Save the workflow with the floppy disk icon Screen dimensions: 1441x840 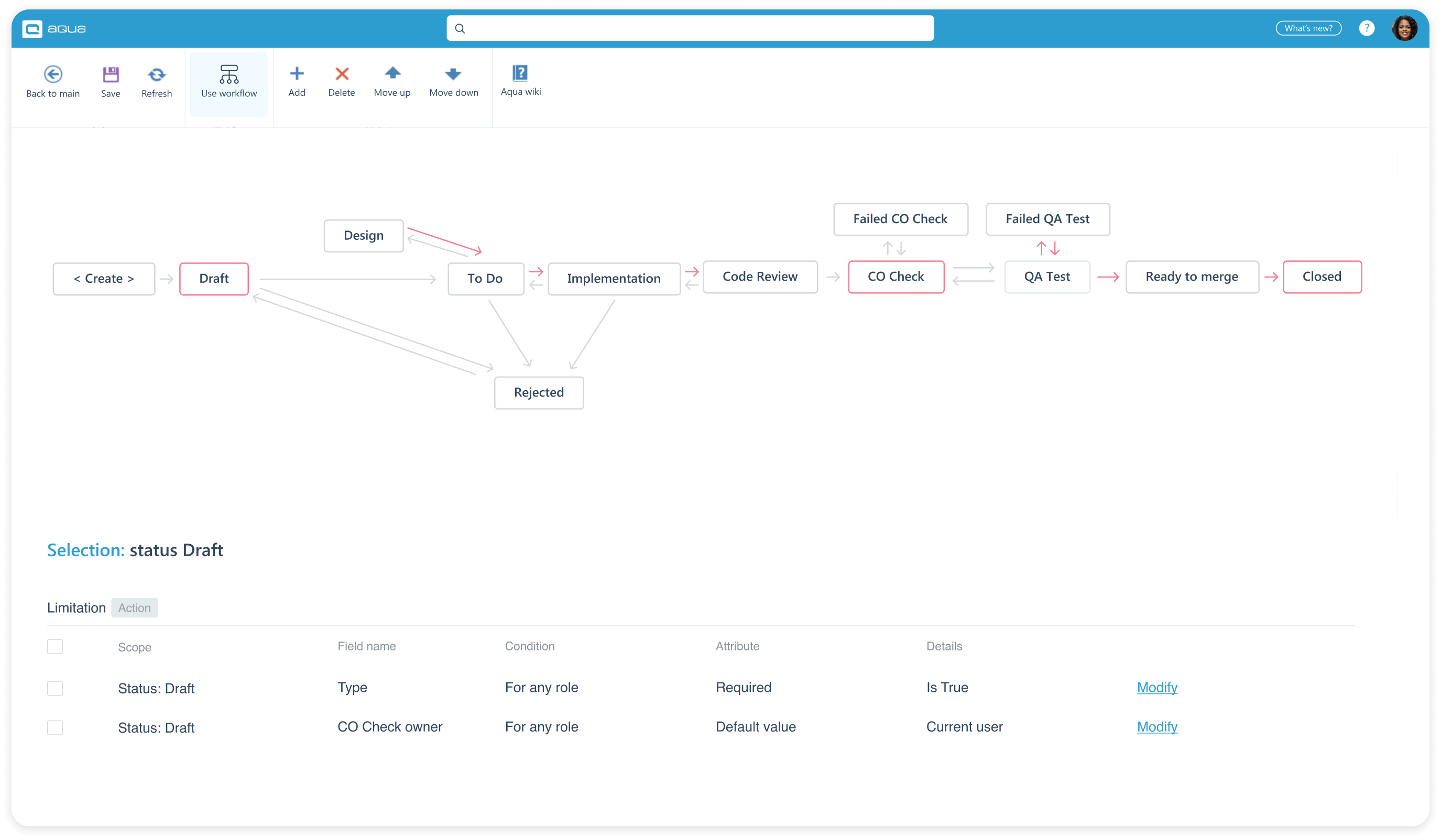click(110, 75)
